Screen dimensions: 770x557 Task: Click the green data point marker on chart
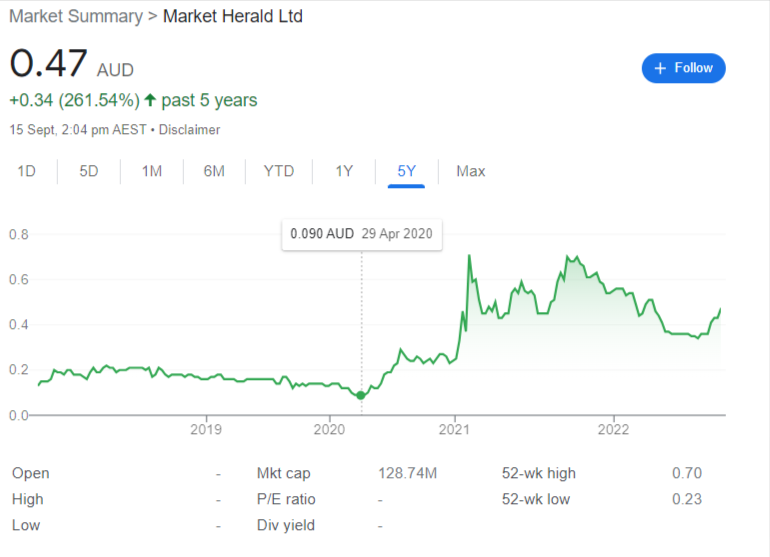(361, 395)
